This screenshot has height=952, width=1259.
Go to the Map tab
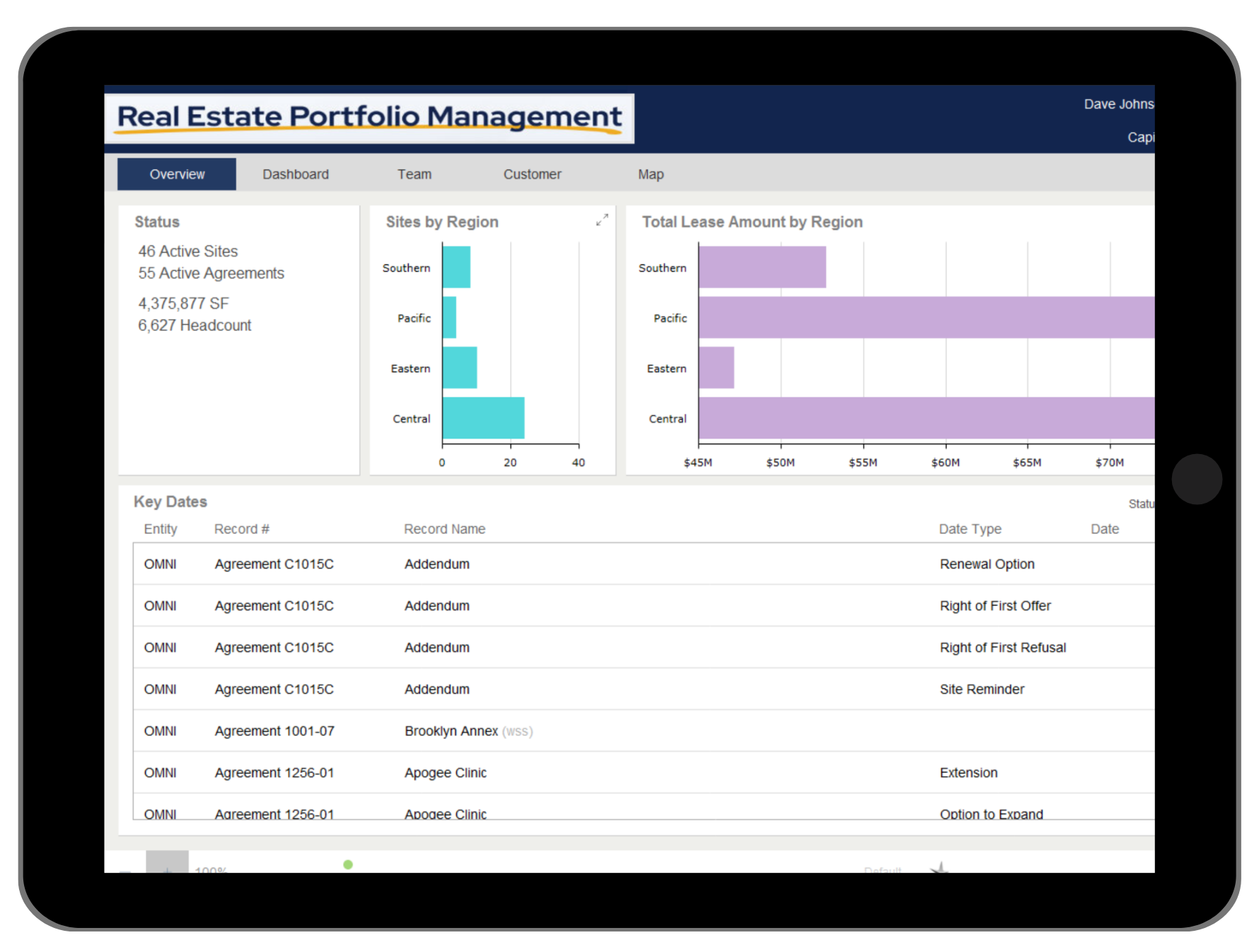tap(650, 175)
